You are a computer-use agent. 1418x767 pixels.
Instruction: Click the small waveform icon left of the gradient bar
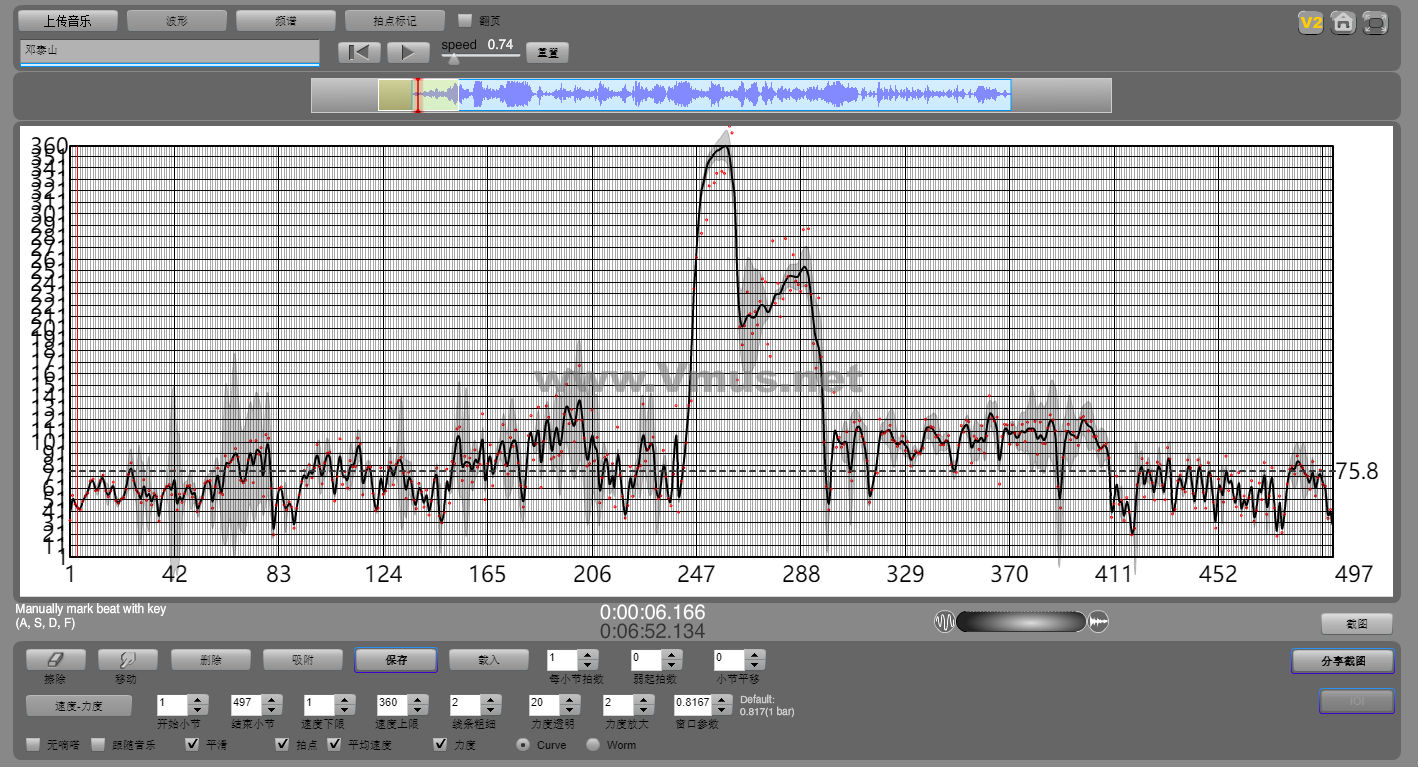pos(944,622)
